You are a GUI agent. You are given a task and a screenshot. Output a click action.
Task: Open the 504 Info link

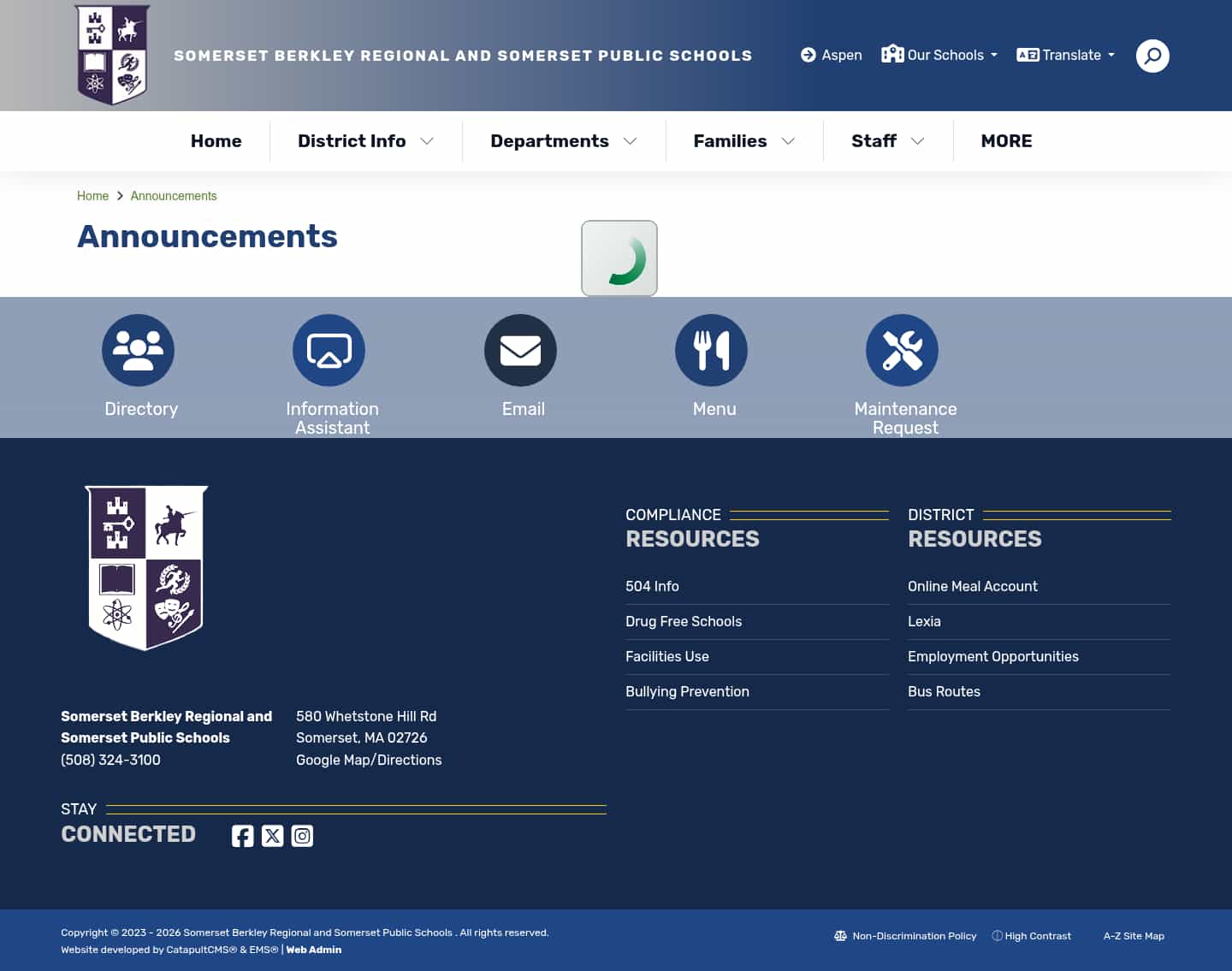tap(652, 586)
